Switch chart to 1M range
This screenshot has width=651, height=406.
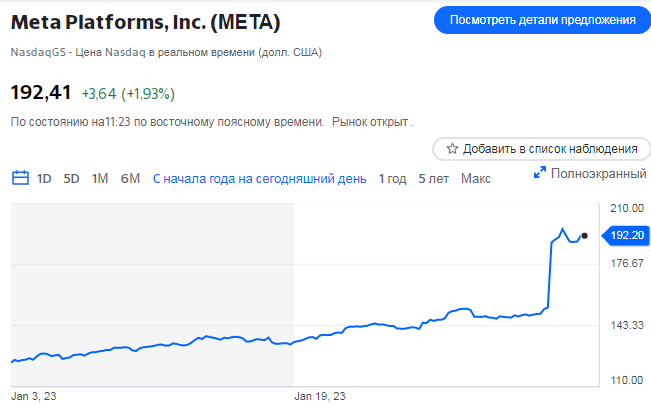(100, 179)
